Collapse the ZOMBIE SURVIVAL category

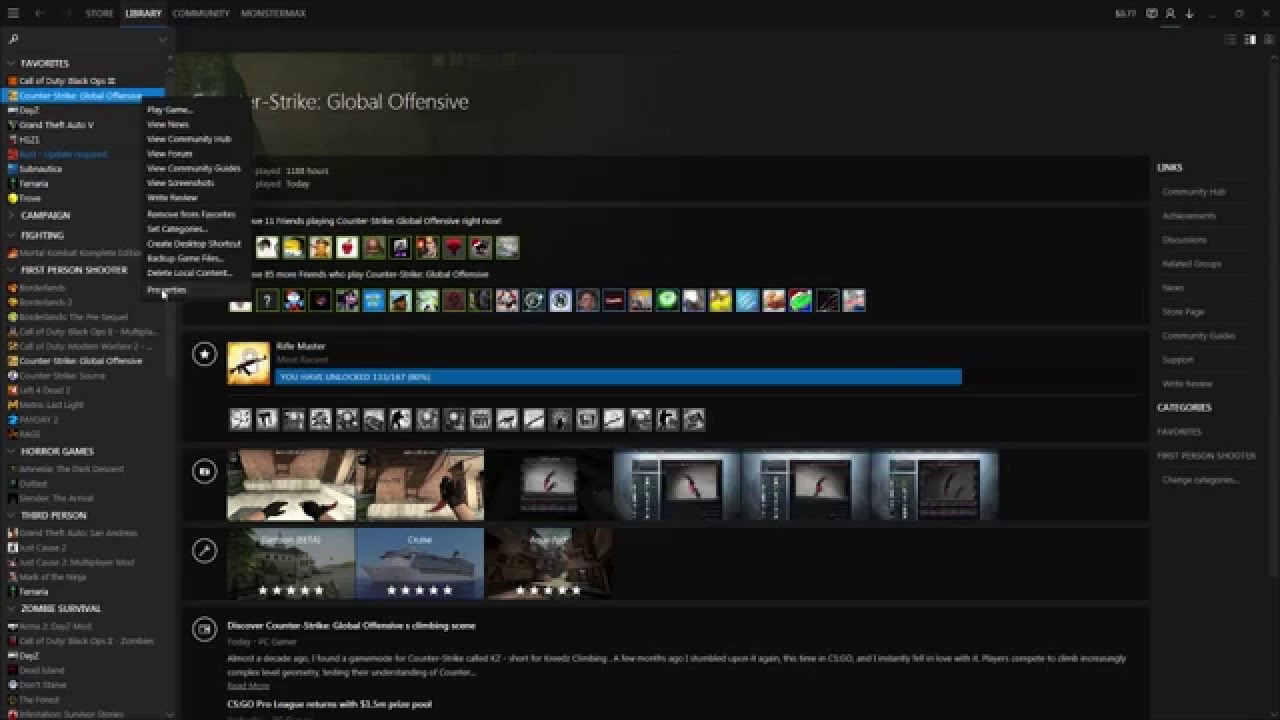[x=11, y=608]
